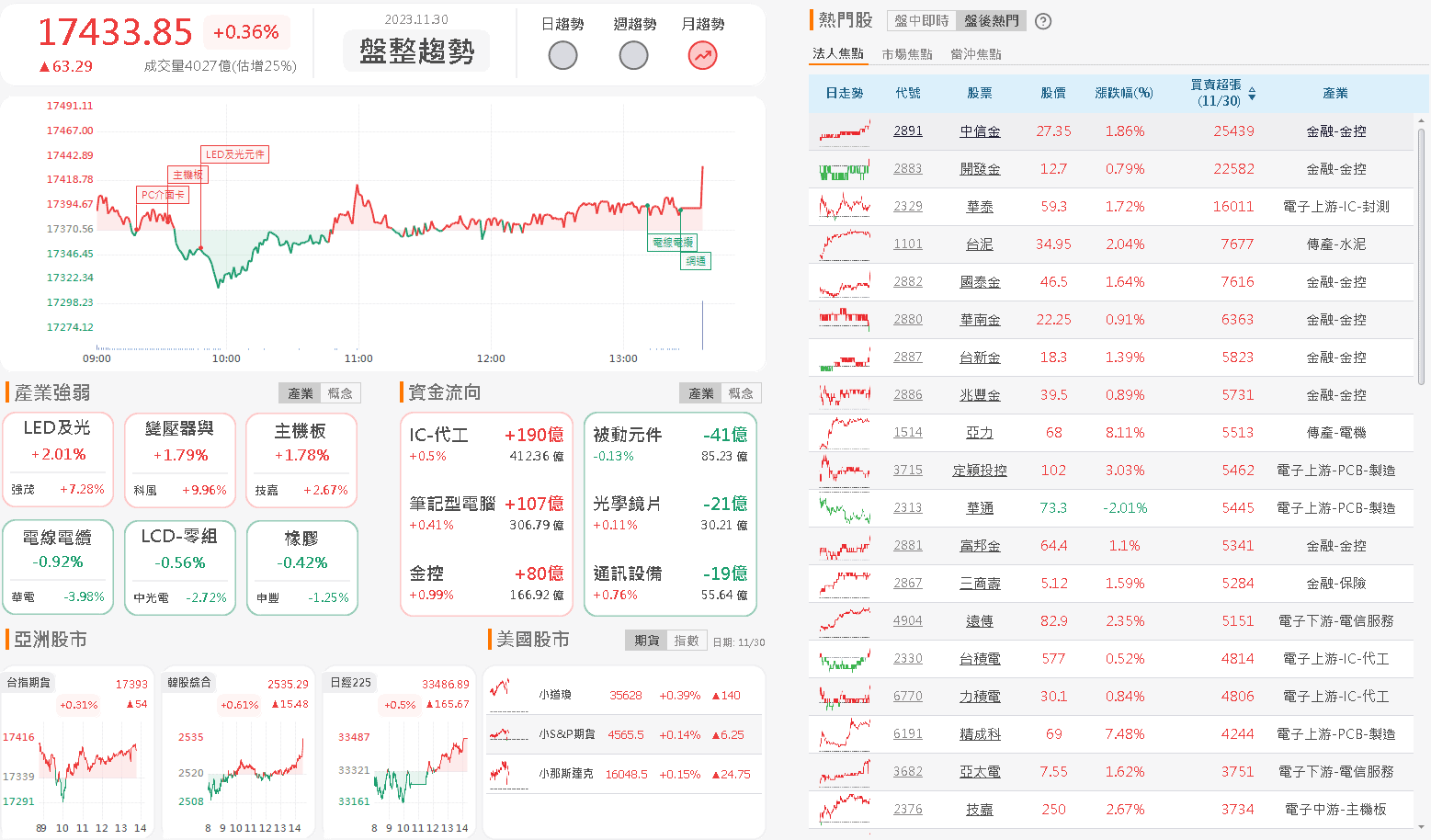Open stock code 2329 link
Viewport: 1431px width, 840px height.
click(908, 207)
